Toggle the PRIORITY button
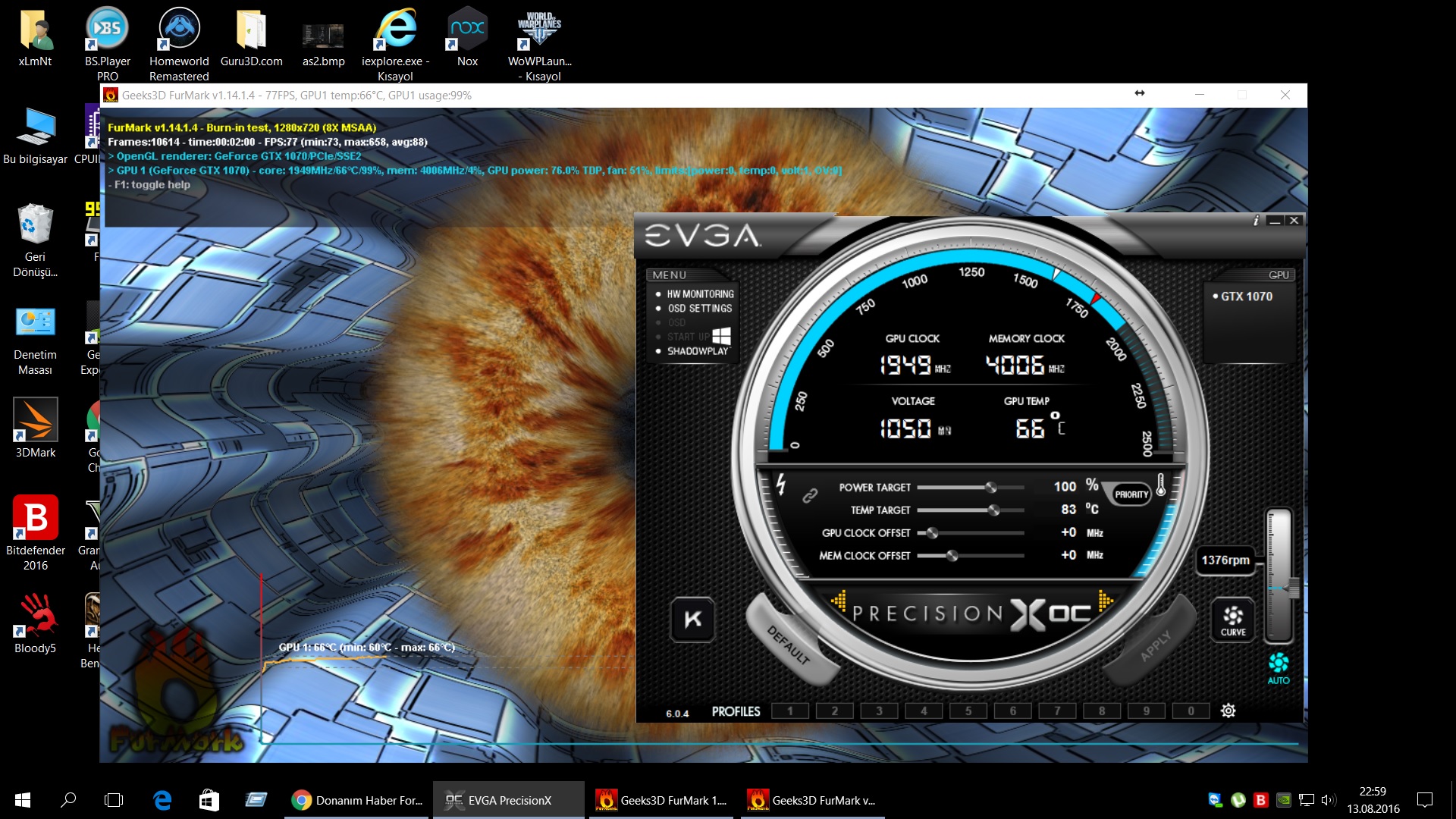This screenshot has height=819, width=1456. (1131, 494)
